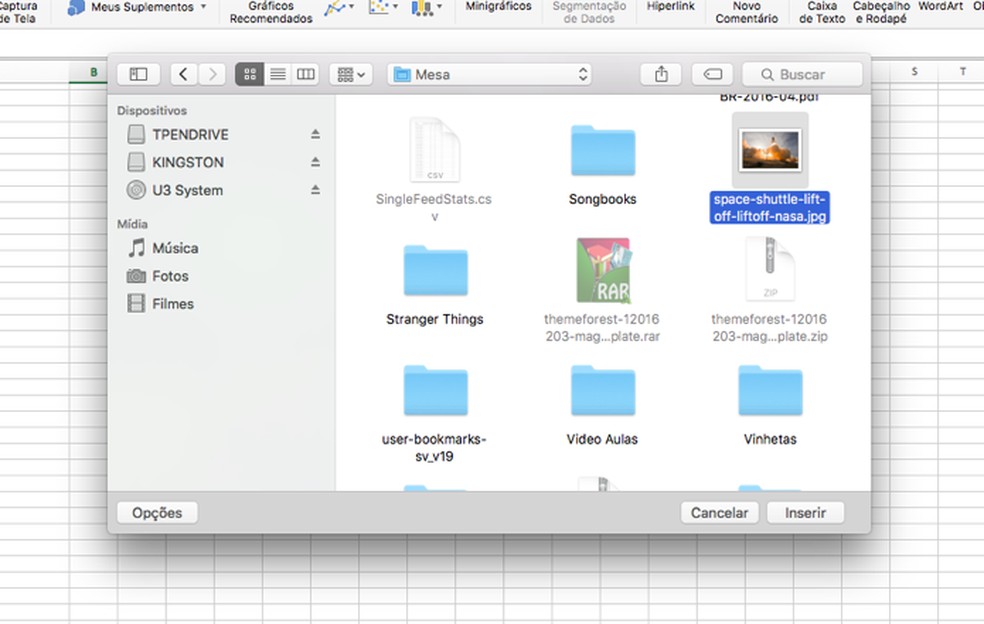Screen dimensions: 984x624
Task: Open the Mesa folder location popup
Action: pyautogui.click(x=489, y=74)
